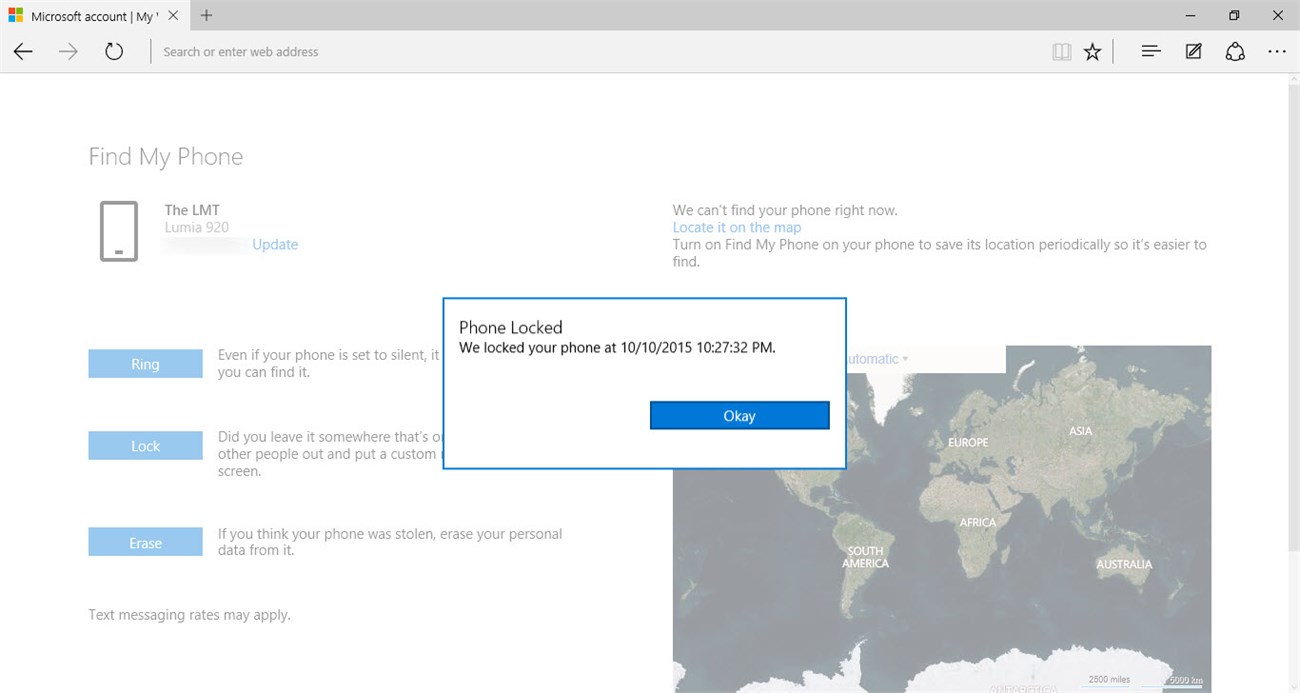Follow the Locate it on the map link
The height and width of the screenshot is (693, 1300).
(737, 227)
